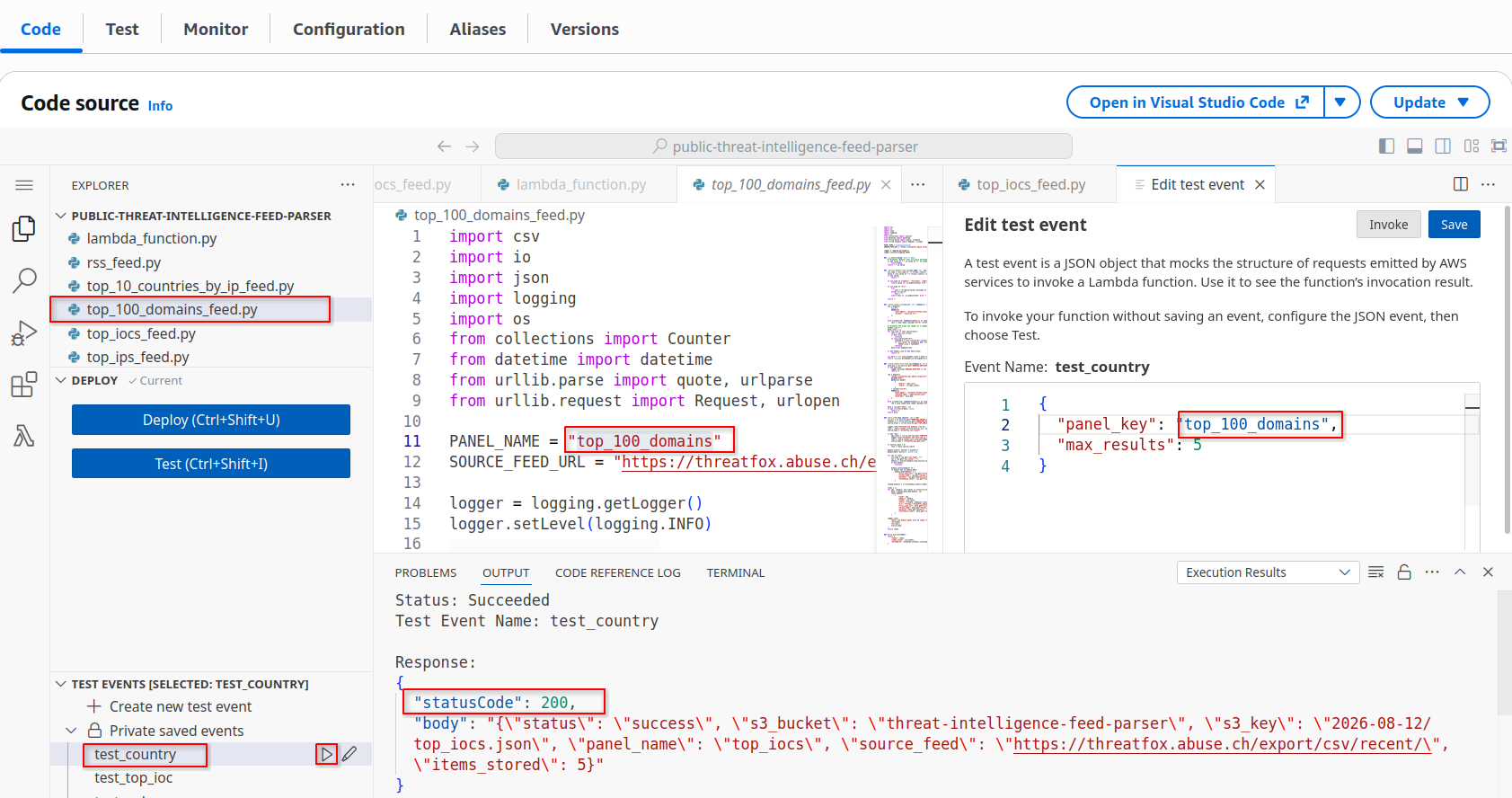1512x798 pixels.
Task: Switch to the Configuration tab
Action: (x=349, y=29)
